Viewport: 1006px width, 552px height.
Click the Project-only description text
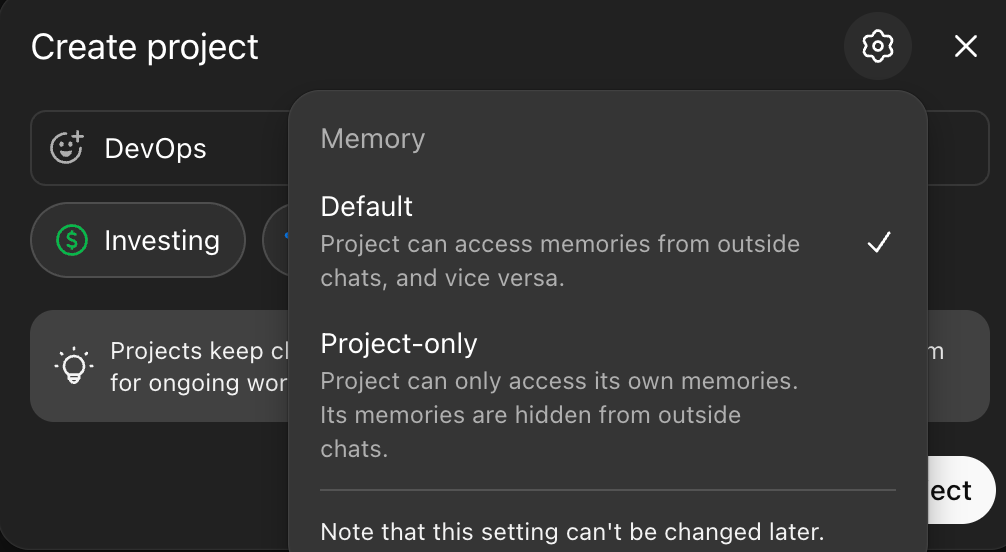point(558,414)
